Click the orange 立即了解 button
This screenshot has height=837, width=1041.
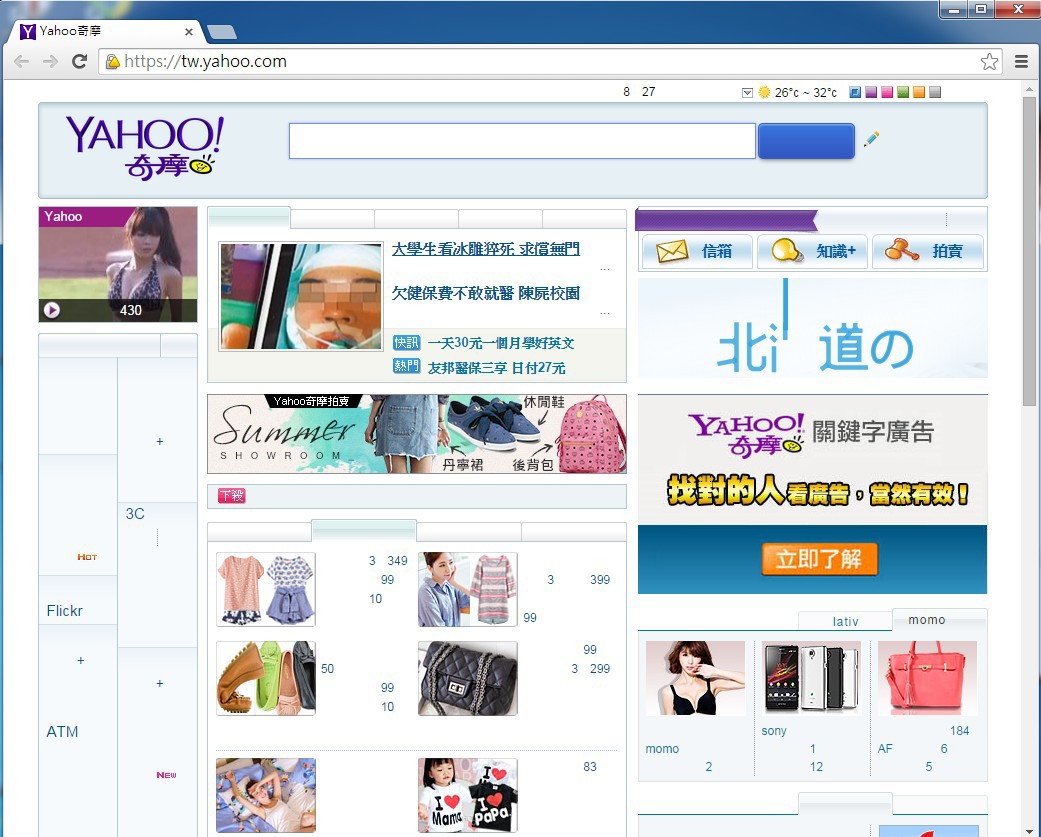coord(819,559)
